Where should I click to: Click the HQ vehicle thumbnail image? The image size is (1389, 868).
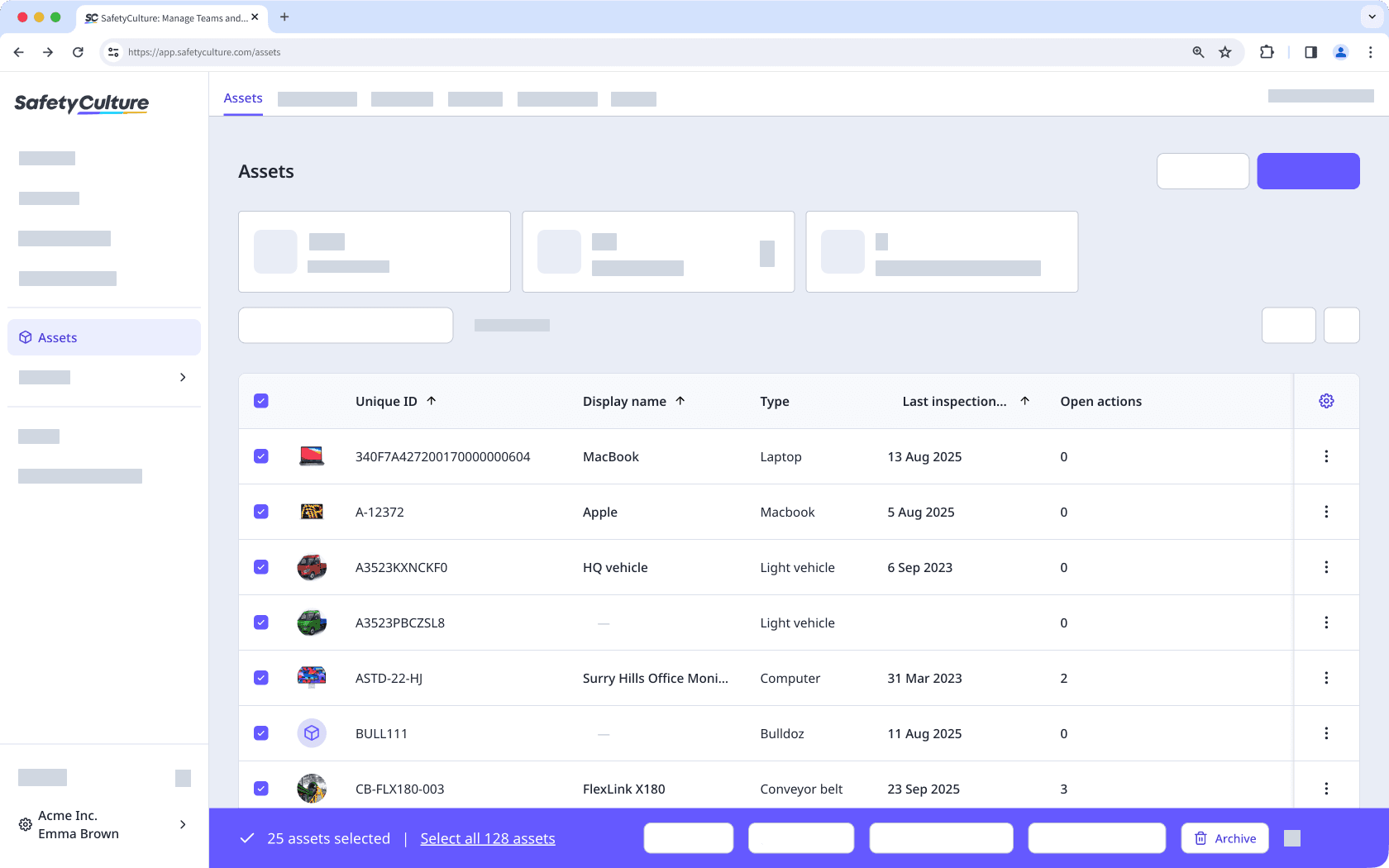(x=312, y=567)
